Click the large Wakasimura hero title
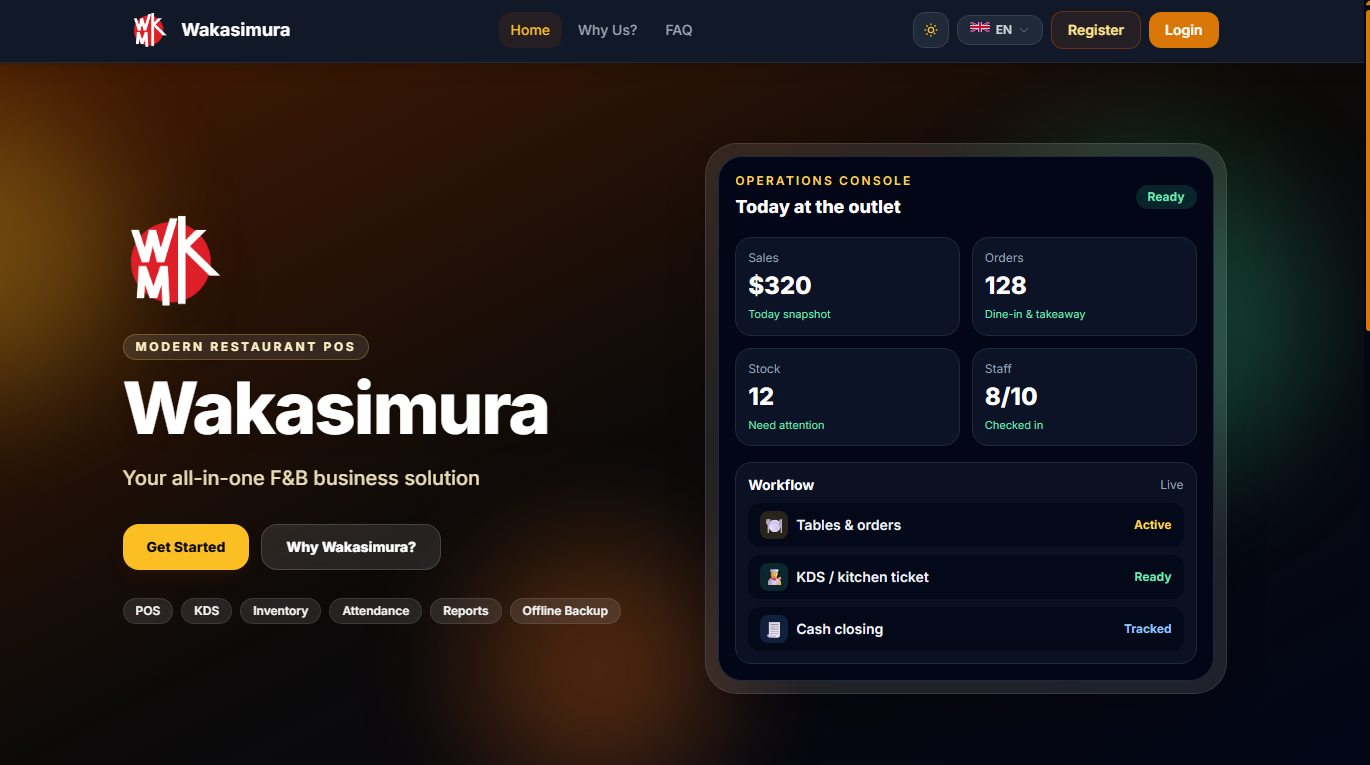 click(x=336, y=408)
